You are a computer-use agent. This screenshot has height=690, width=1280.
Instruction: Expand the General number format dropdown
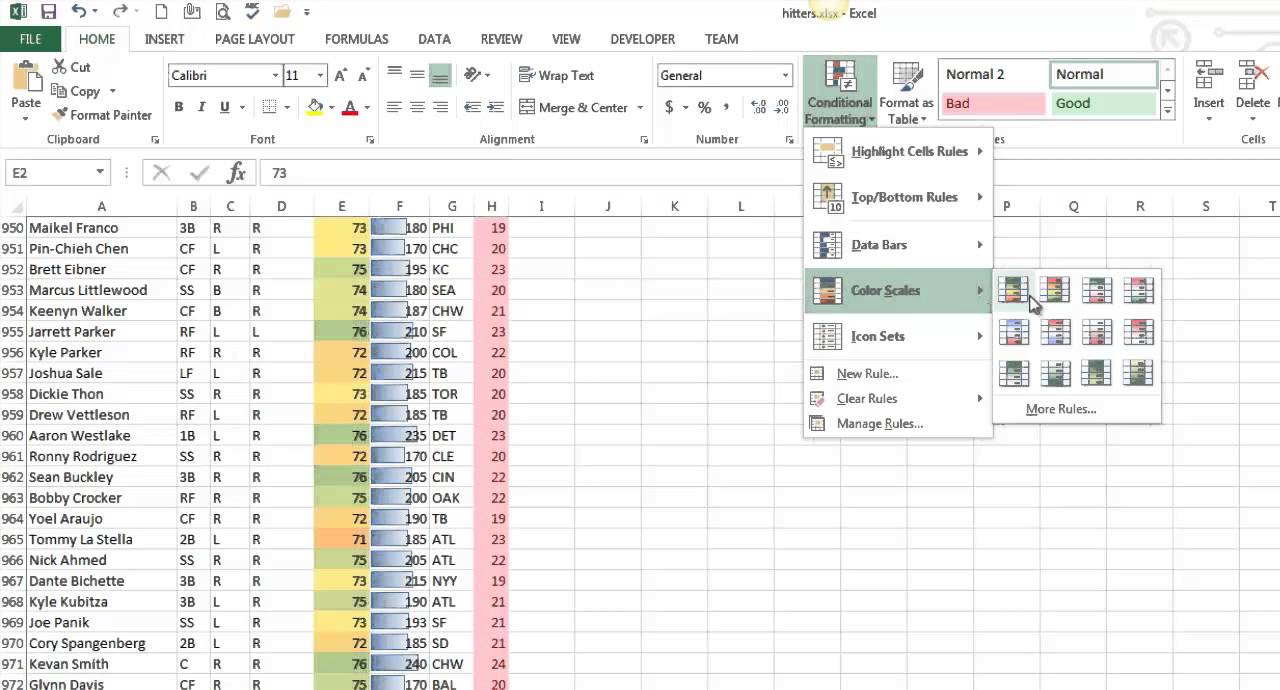coord(785,76)
